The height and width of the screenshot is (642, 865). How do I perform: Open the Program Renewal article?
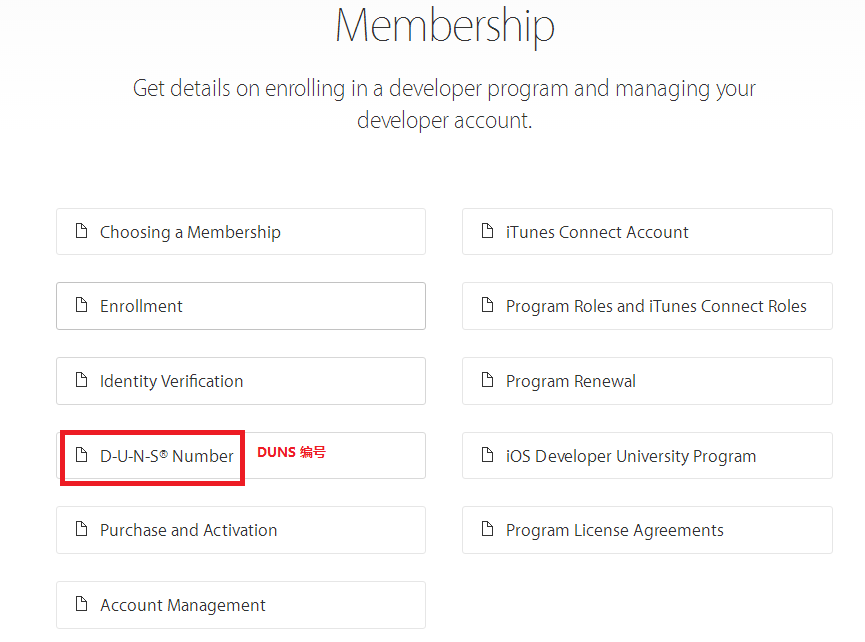(570, 381)
